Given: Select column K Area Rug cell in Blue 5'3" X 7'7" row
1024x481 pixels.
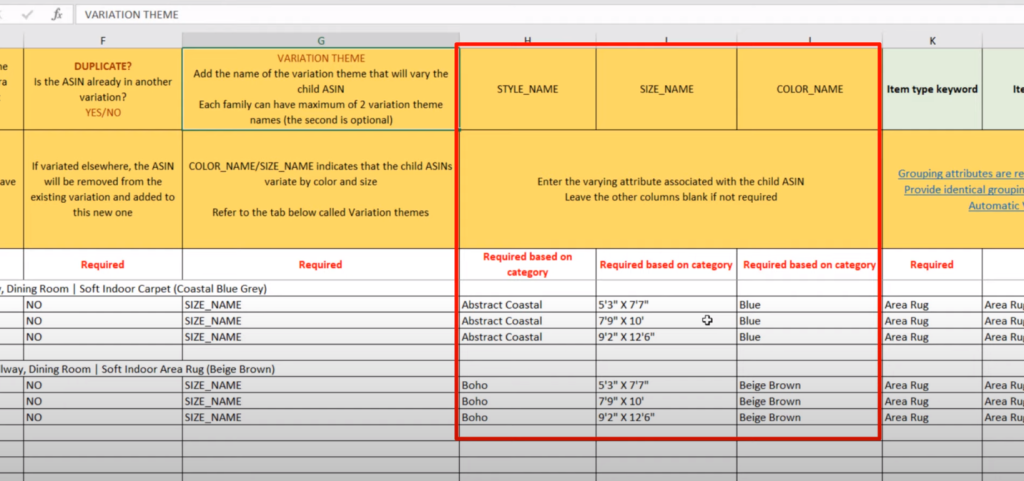Looking at the screenshot, I should tap(932, 305).
